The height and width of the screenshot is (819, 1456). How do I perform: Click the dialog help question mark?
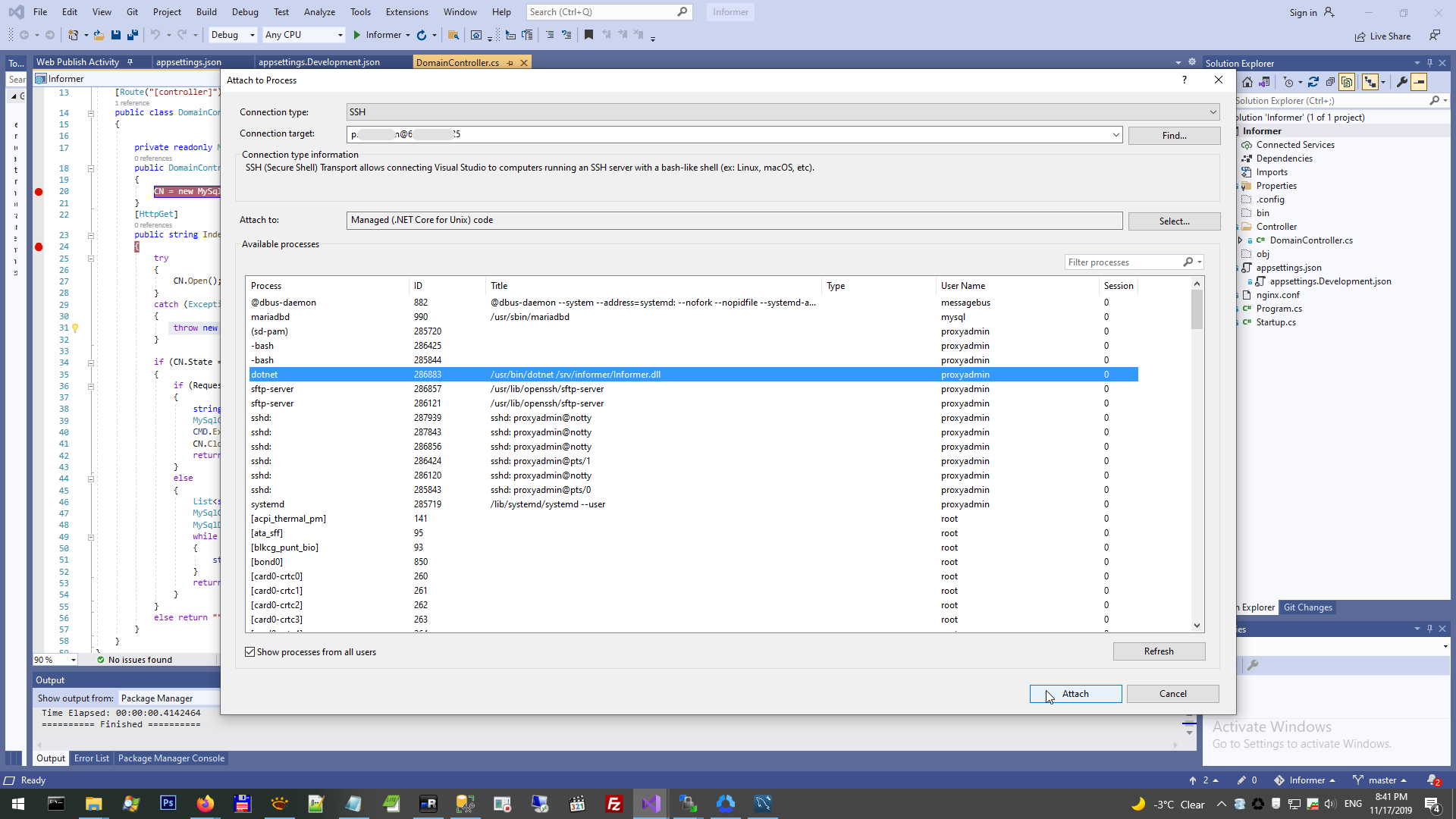[x=1185, y=80]
